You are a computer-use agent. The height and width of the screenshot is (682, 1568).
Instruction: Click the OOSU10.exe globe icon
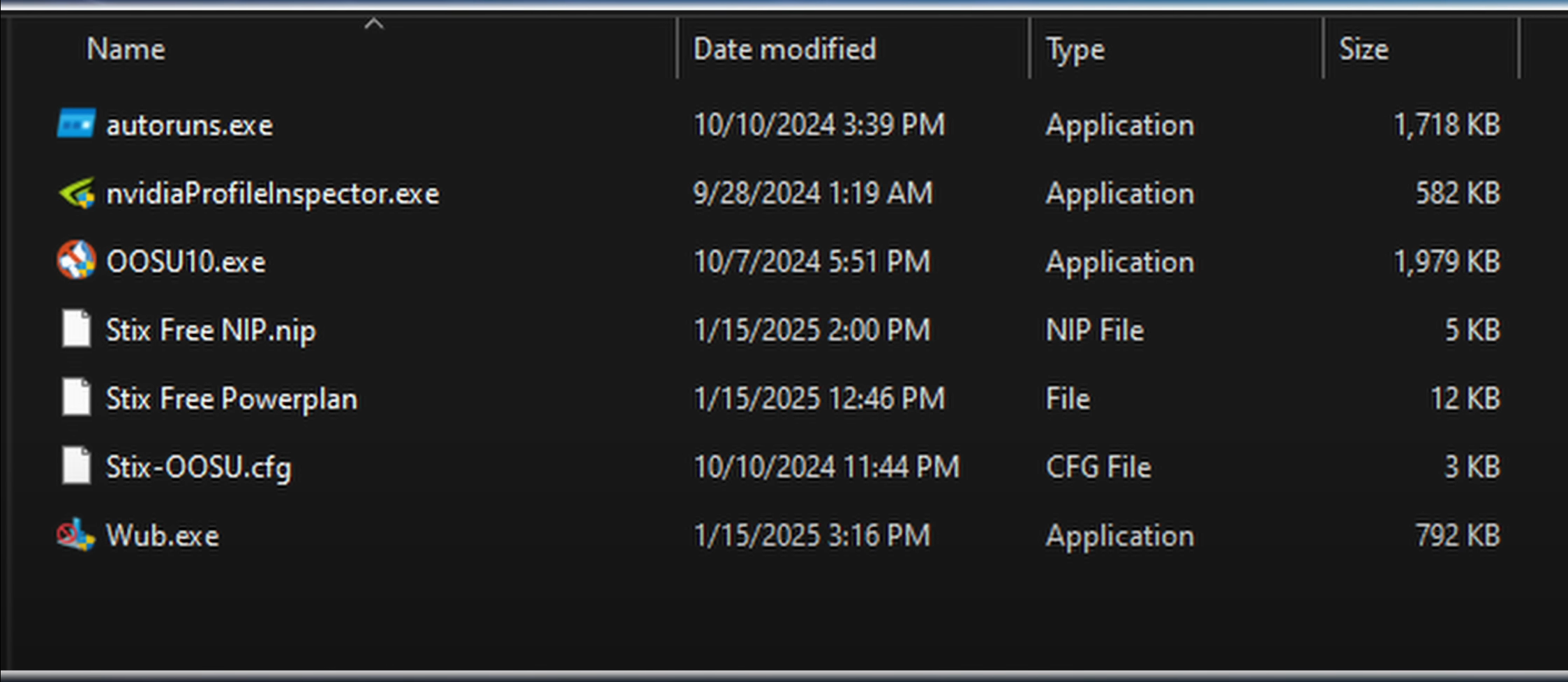coord(75,261)
